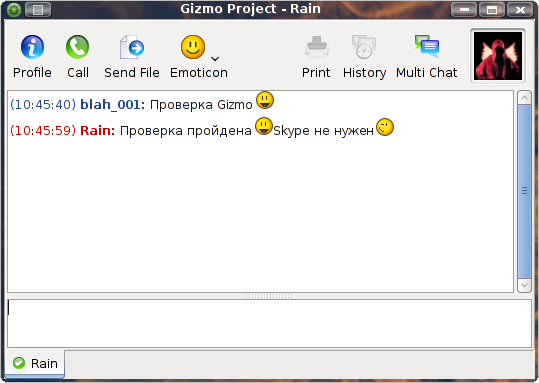Image resolution: width=539 pixels, height=383 pixels.
Task: Close the Gizmo Project window
Action: tap(520, 10)
